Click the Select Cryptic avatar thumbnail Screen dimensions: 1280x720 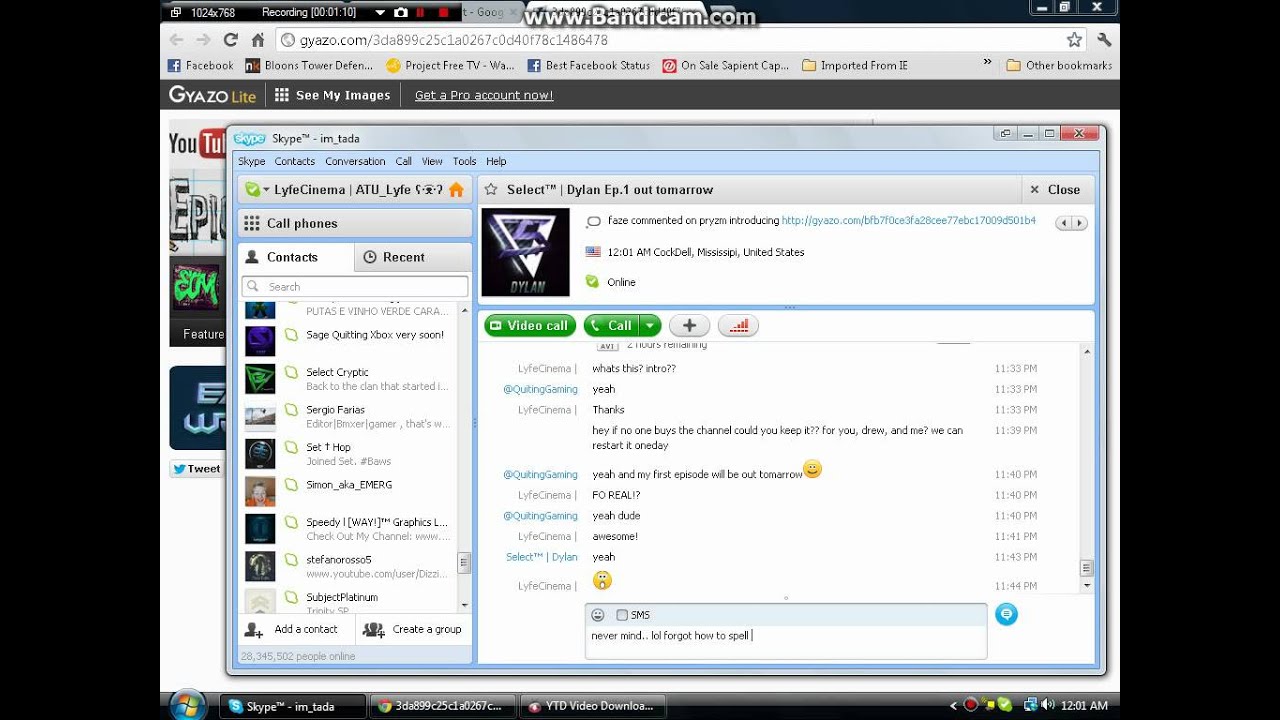[x=260, y=379]
